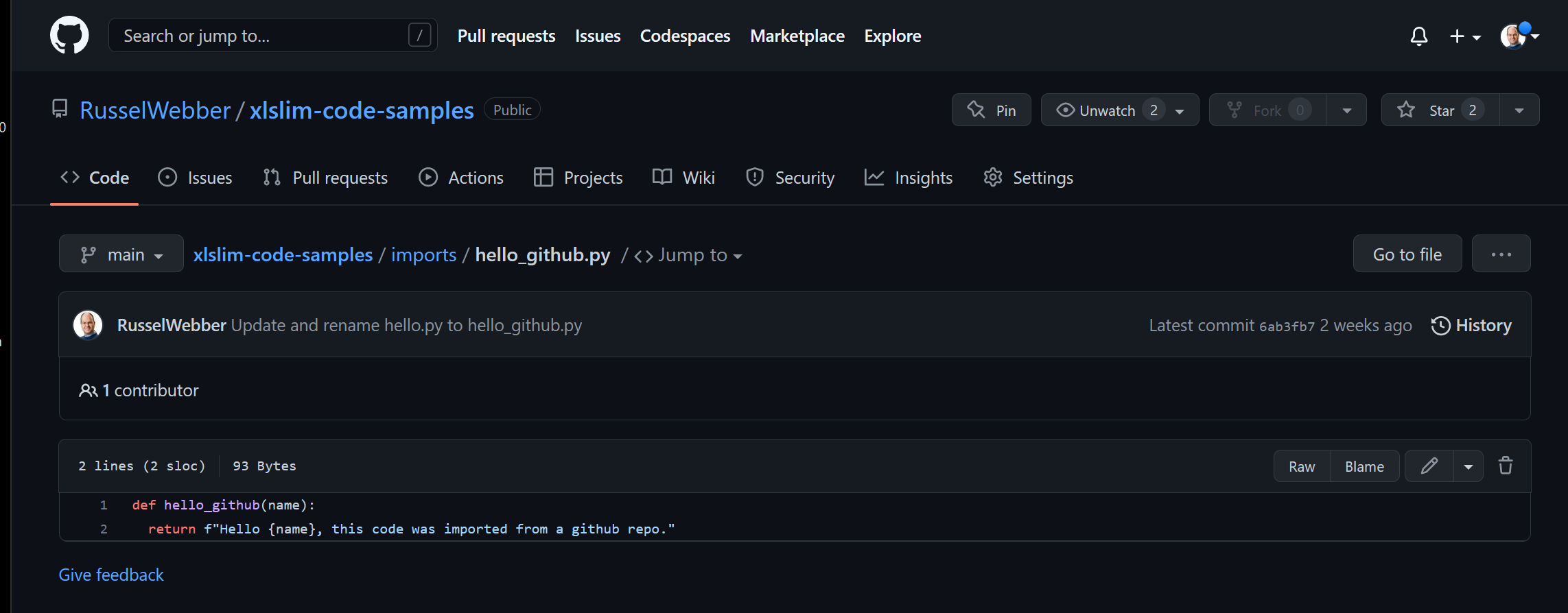Image resolution: width=1568 pixels, height=613 pixels.
Task: Click the Raw button
Action: point(1302,466)
